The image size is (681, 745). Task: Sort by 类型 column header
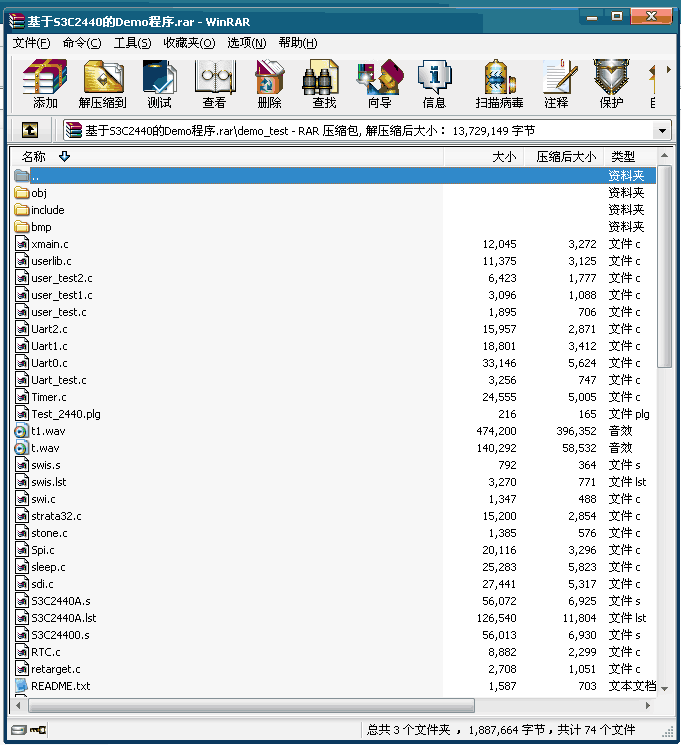(x=630, y=157)
